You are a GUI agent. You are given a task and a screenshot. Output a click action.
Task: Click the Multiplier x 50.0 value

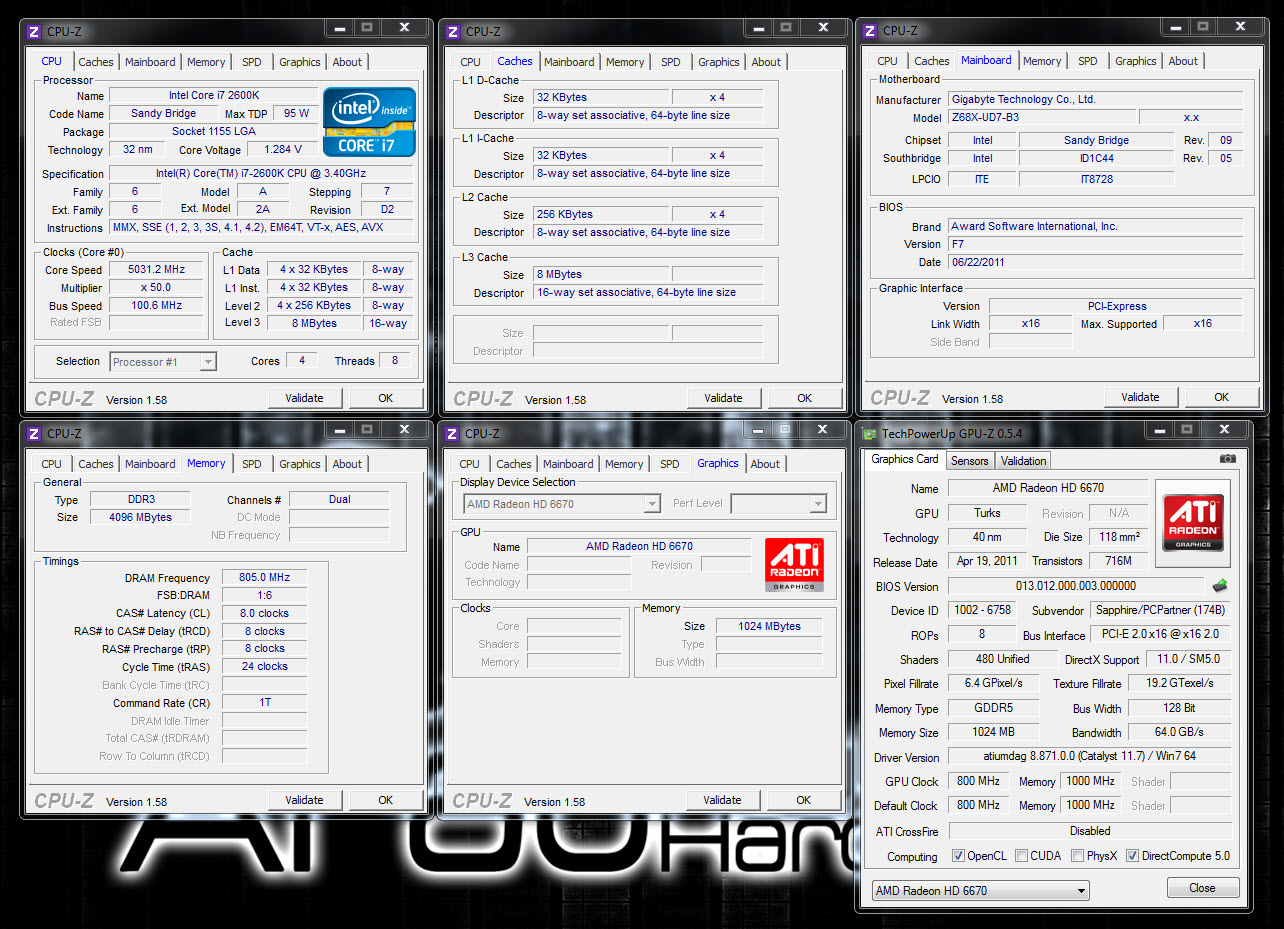point(156,288)
